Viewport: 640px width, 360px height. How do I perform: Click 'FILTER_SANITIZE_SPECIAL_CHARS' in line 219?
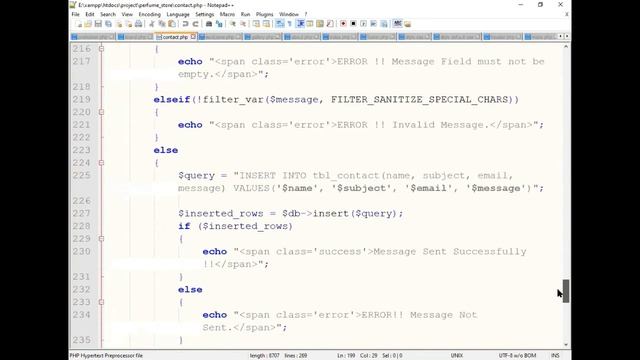(x=420, y=100)
